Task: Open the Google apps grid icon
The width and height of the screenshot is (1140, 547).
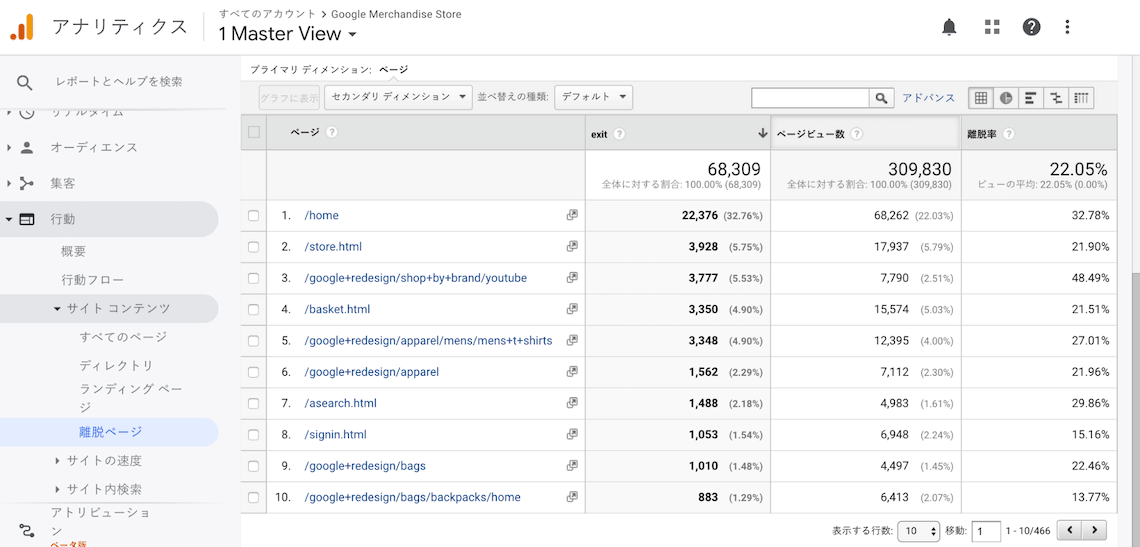Action: pos(992,27)
